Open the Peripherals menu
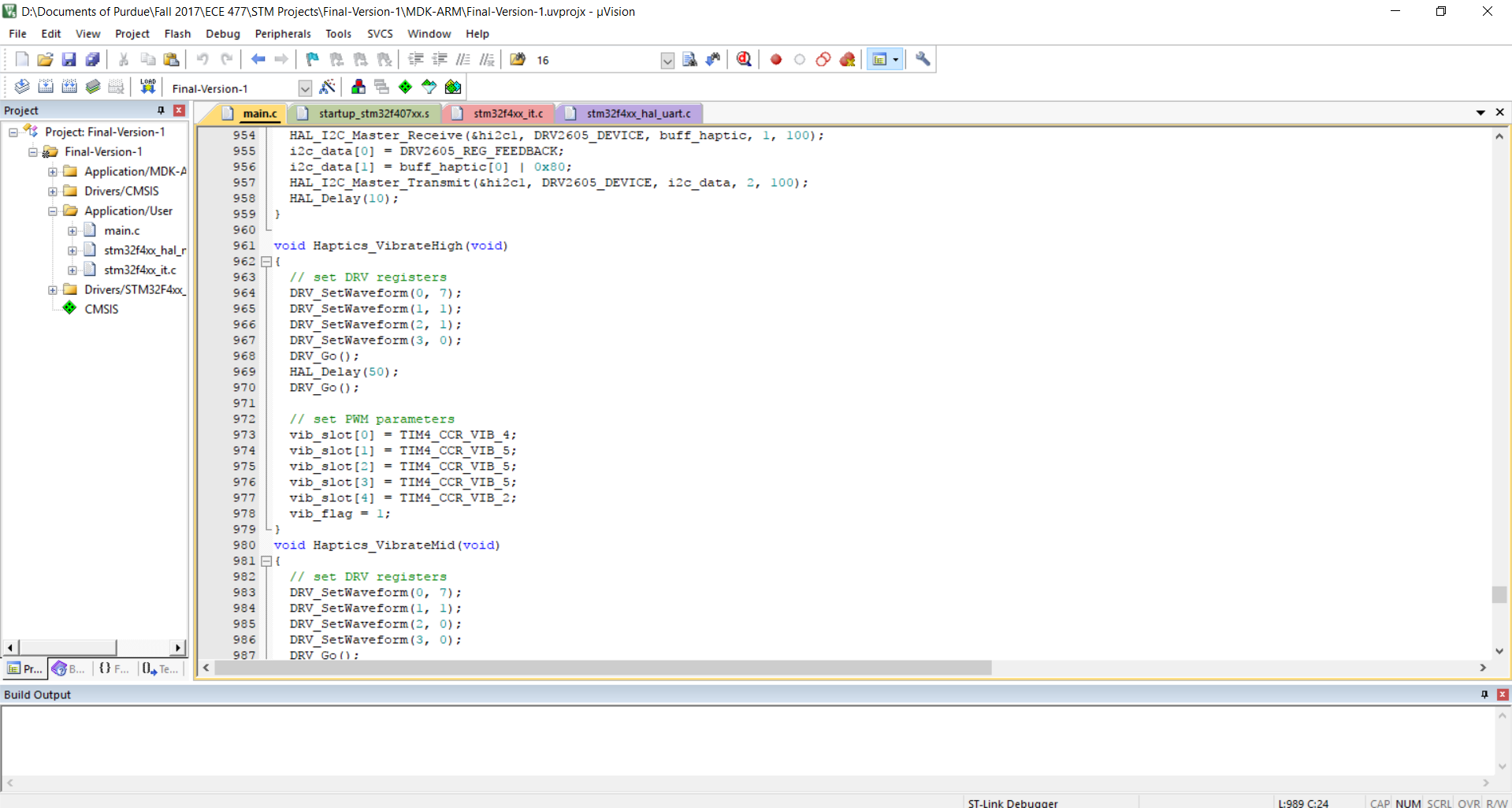Screen dimensions: 1512x808 [282, 34]
